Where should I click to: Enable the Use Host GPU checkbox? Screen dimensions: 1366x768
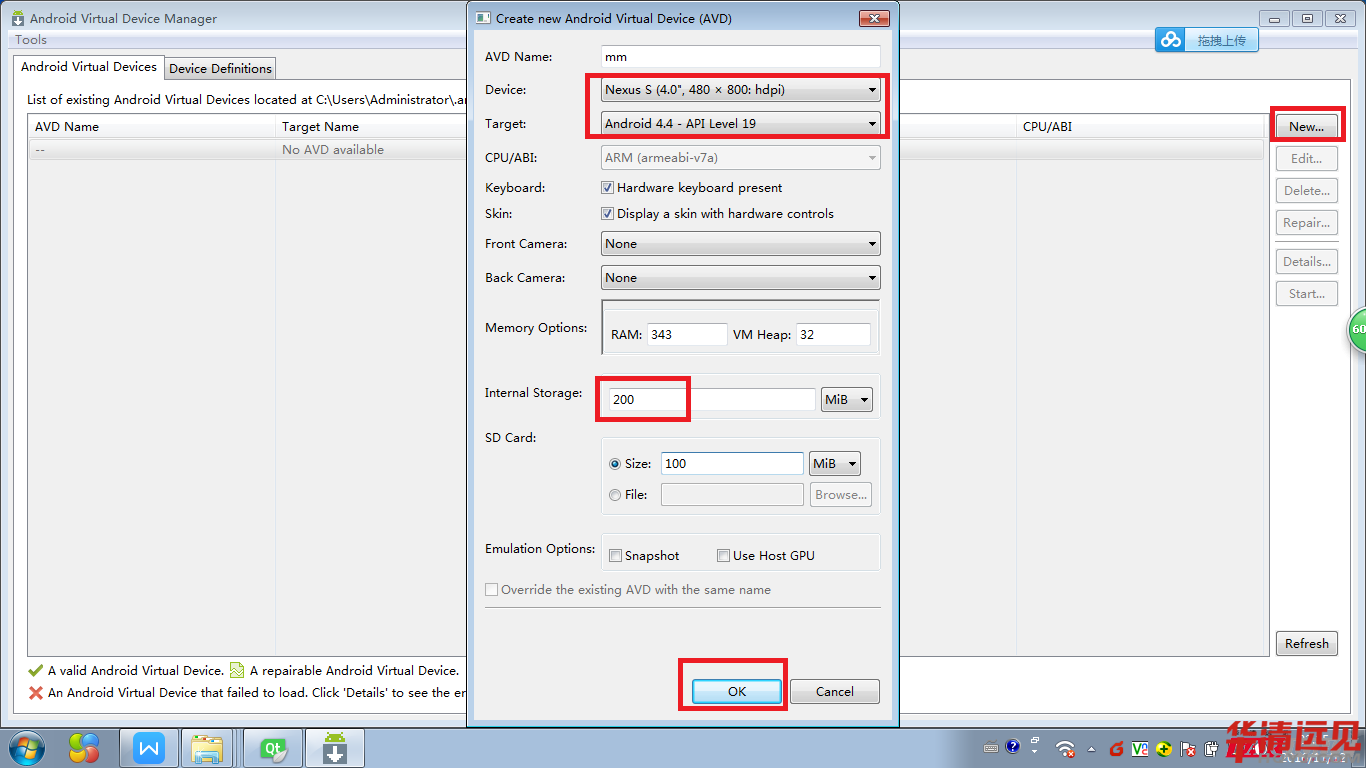tap(723, 556)
